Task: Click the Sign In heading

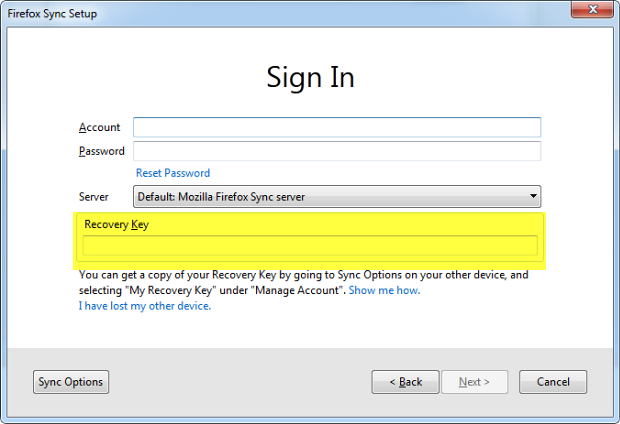Action: click(x=310, y=77)
